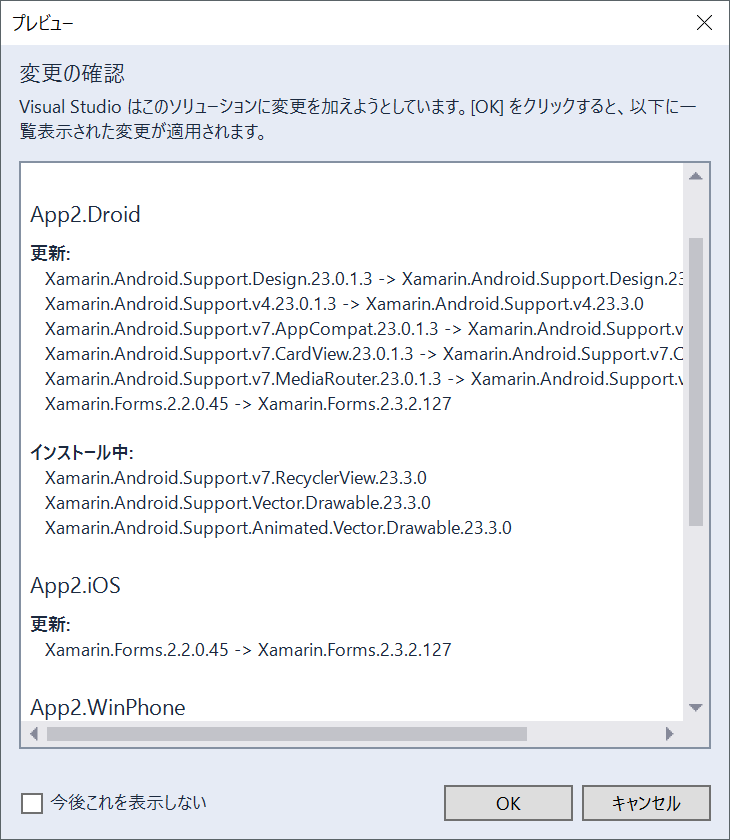Click the Support.Animated.Vector.Drawable.23.3.0 install line

[278, 528]
